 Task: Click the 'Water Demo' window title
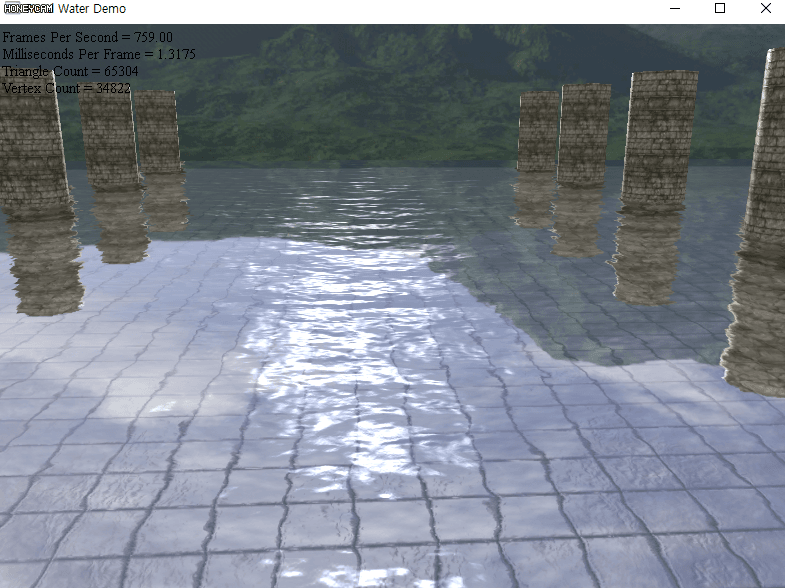(x=92, y=9)
